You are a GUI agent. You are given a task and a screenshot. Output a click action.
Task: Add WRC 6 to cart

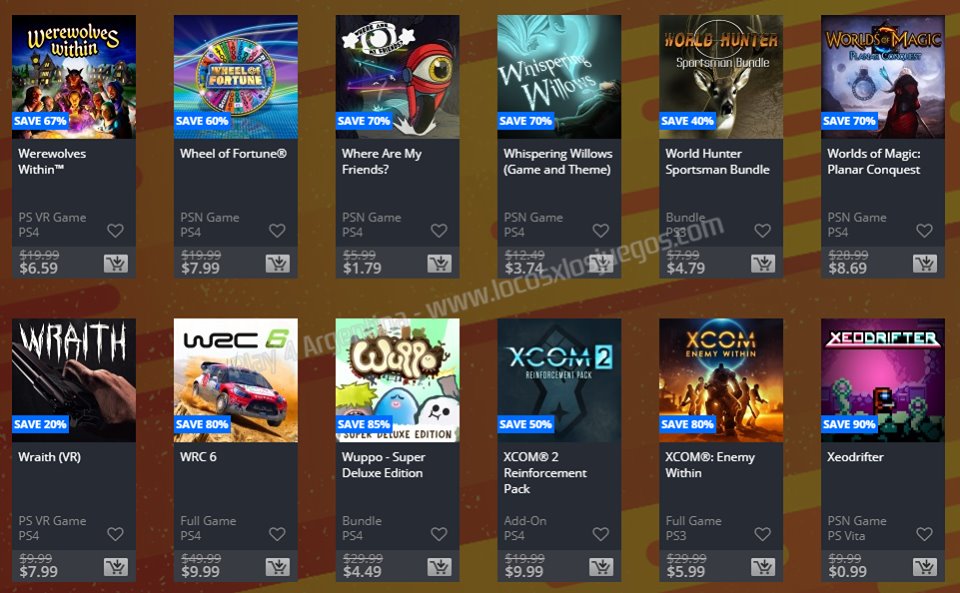pyautogui.click(x=277, y=567)
